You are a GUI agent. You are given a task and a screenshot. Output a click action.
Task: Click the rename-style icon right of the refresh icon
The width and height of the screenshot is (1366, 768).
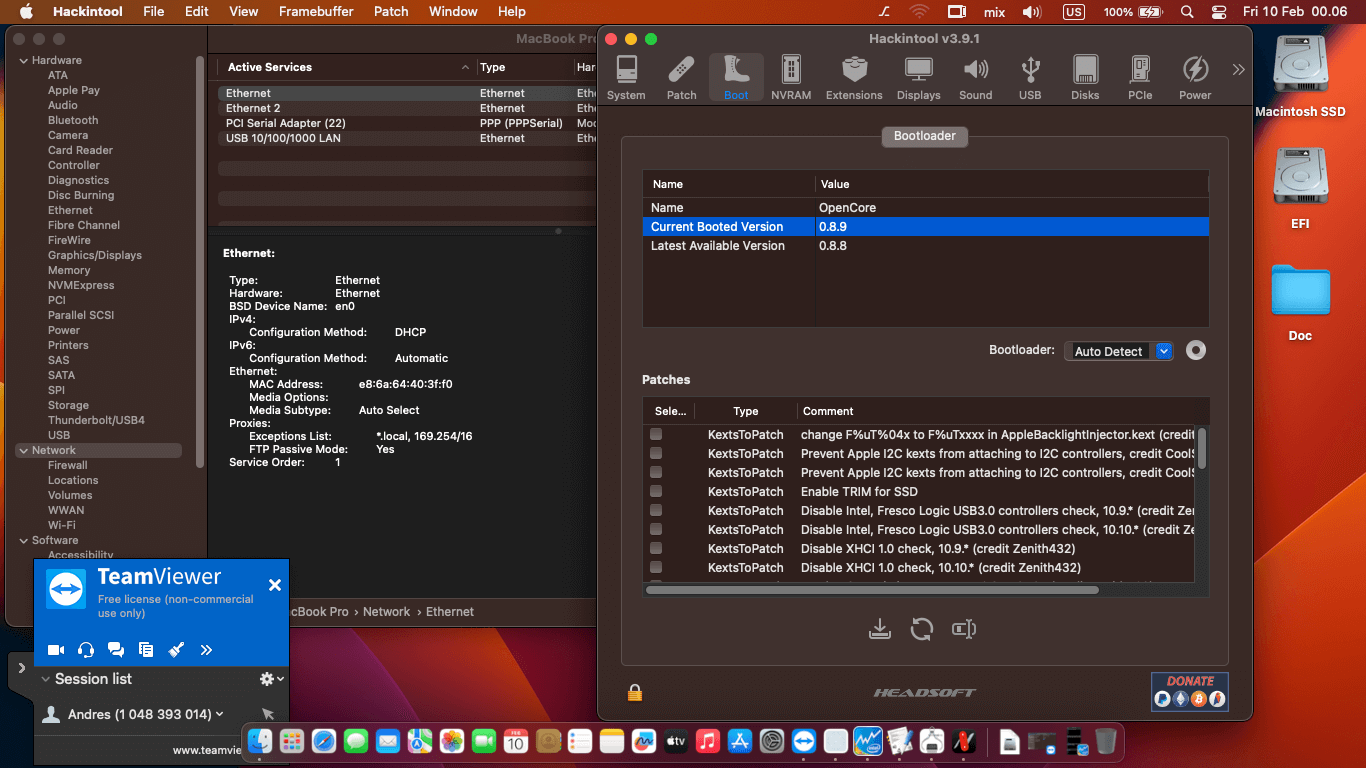(964, 629)
